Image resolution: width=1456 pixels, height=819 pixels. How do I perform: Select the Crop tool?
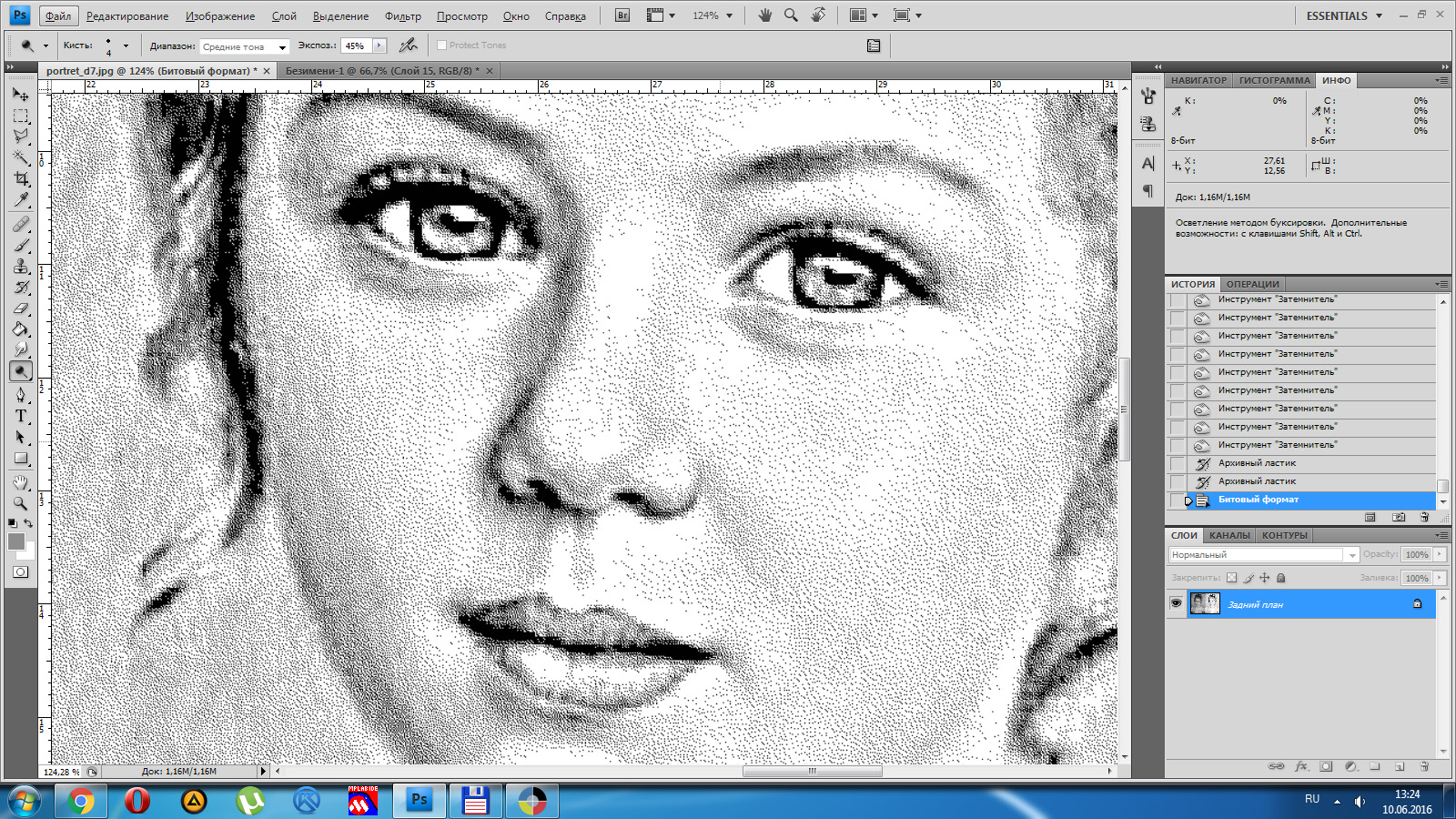pos(20,179)
